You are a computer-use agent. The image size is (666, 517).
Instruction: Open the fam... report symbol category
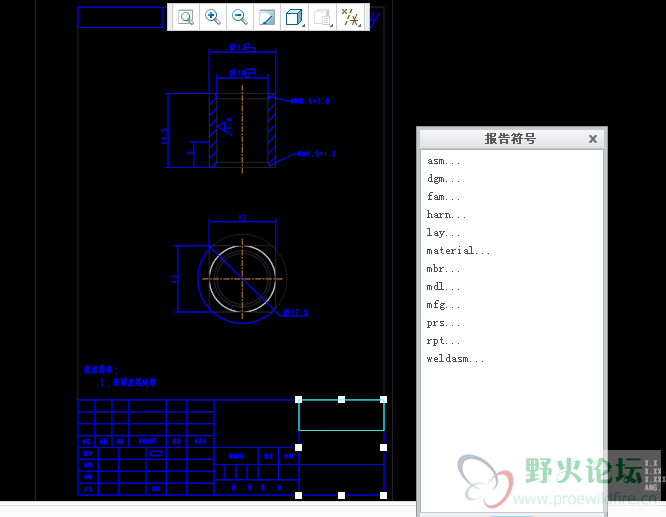[x=444, y=197]
